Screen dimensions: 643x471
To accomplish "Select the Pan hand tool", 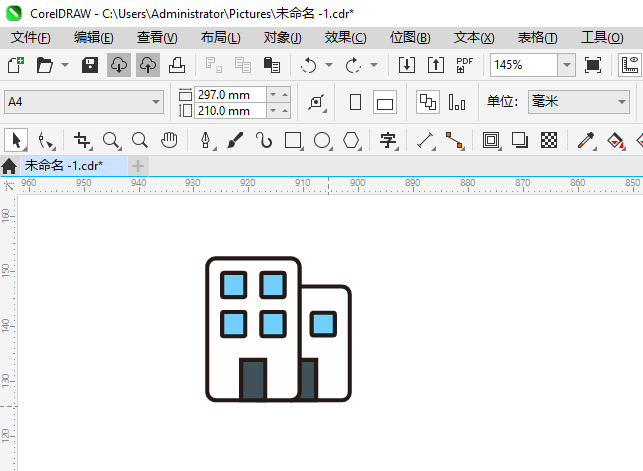I will (x=169, y=140).
